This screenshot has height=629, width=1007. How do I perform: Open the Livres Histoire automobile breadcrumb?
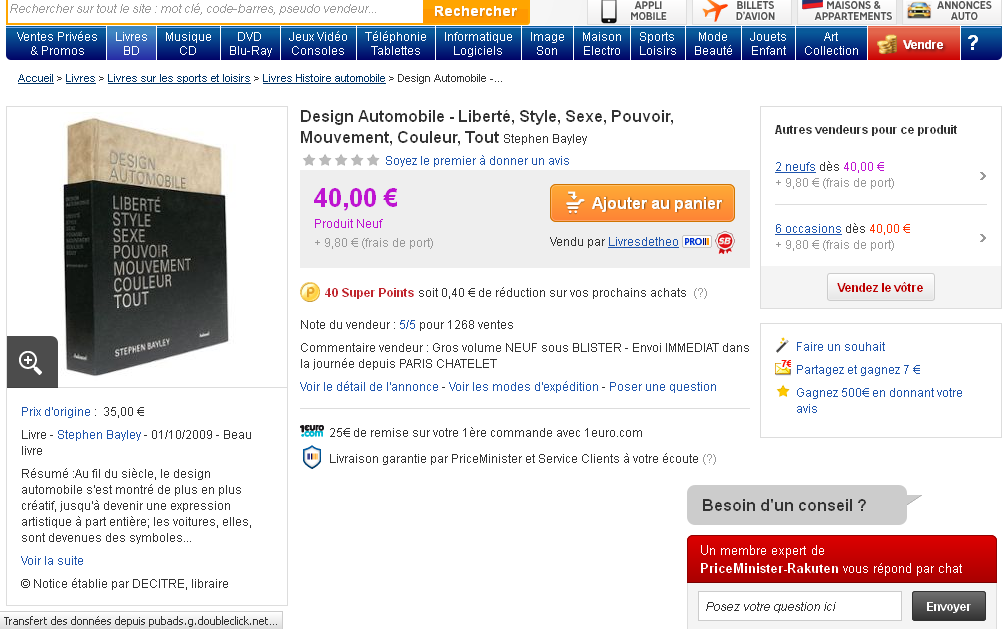pos(323,78)
